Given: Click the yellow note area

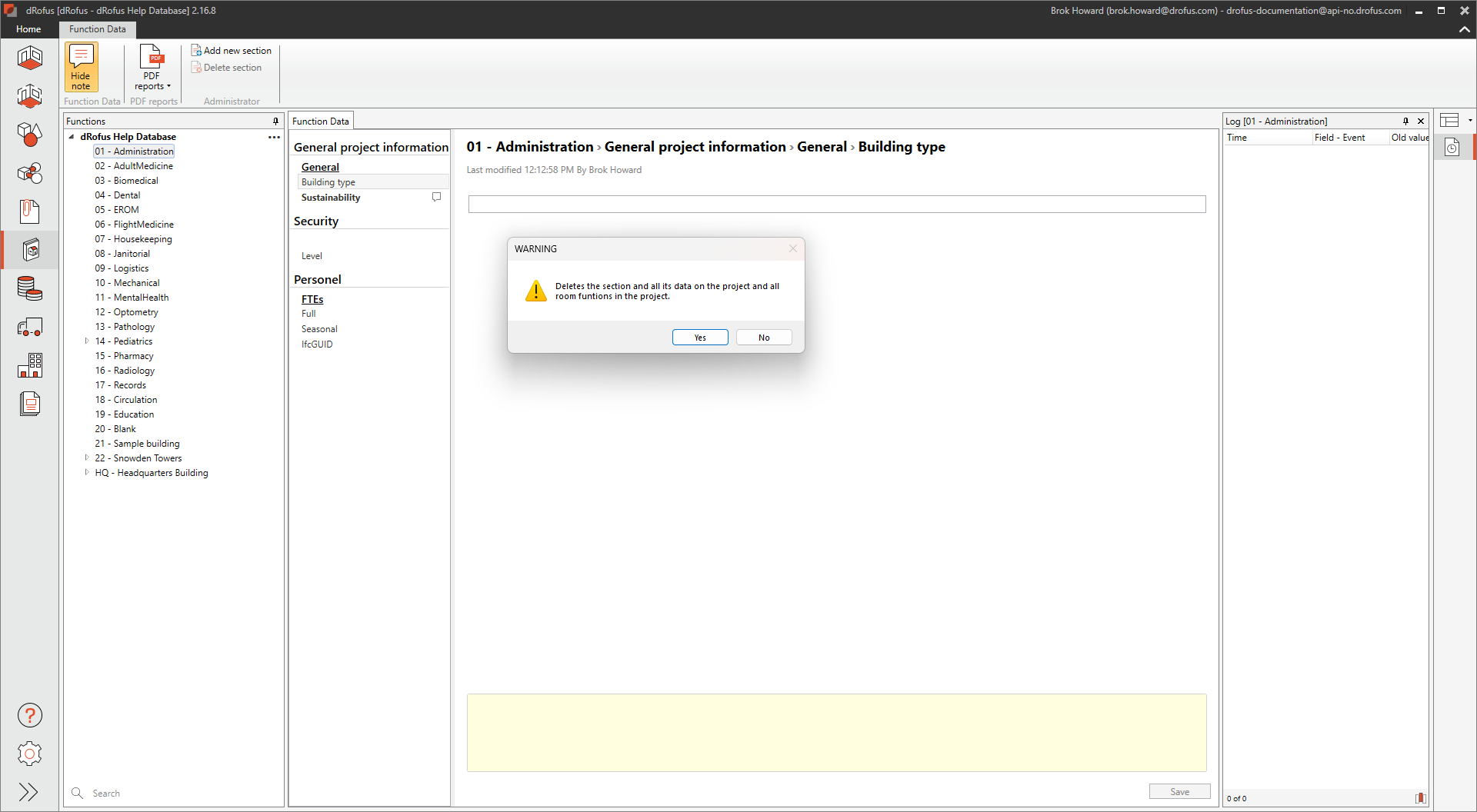Looking at the screenshot, I should tap(836, 733).
